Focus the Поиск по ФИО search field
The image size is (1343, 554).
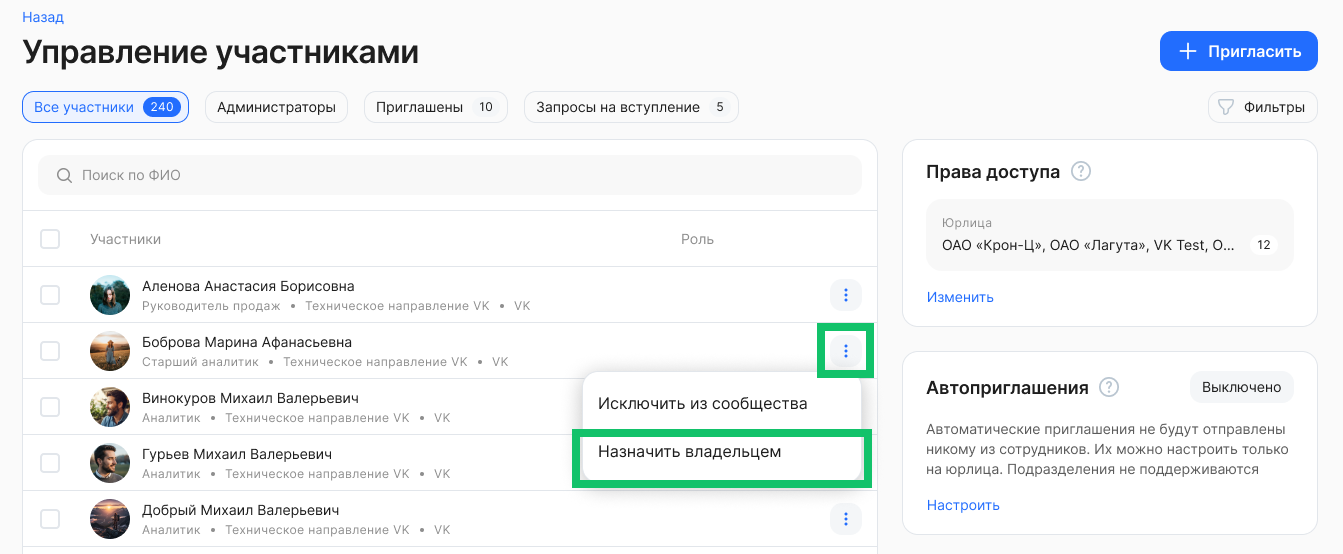tap(450, 175)
